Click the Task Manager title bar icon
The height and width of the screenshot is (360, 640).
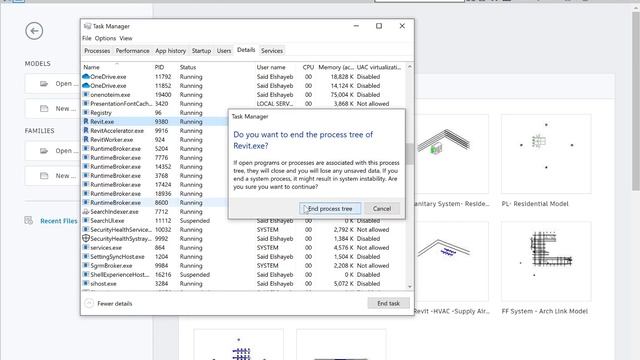(x=87, y=26)
